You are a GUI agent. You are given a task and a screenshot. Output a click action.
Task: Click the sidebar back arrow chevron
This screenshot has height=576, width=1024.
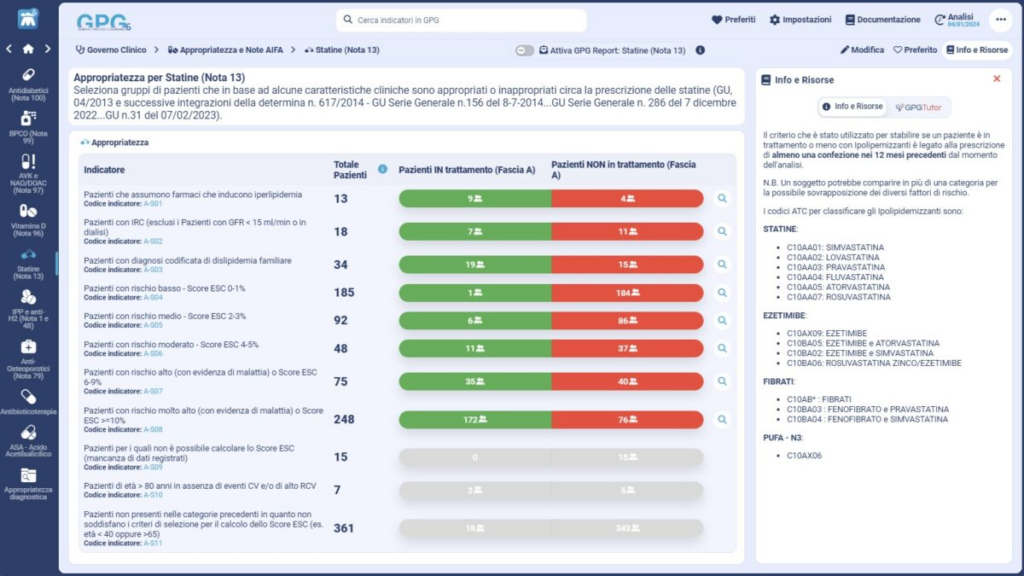coord(9,48)
